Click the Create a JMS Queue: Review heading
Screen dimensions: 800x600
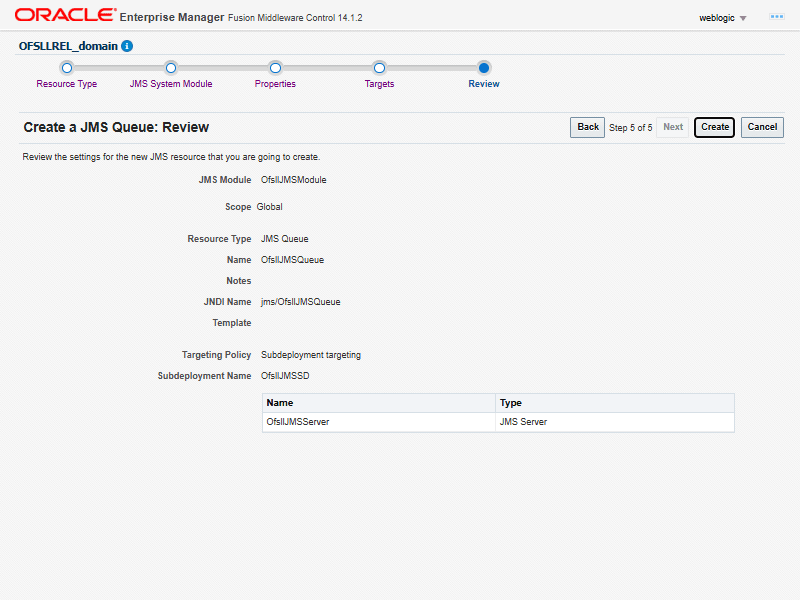coord(116,127)
